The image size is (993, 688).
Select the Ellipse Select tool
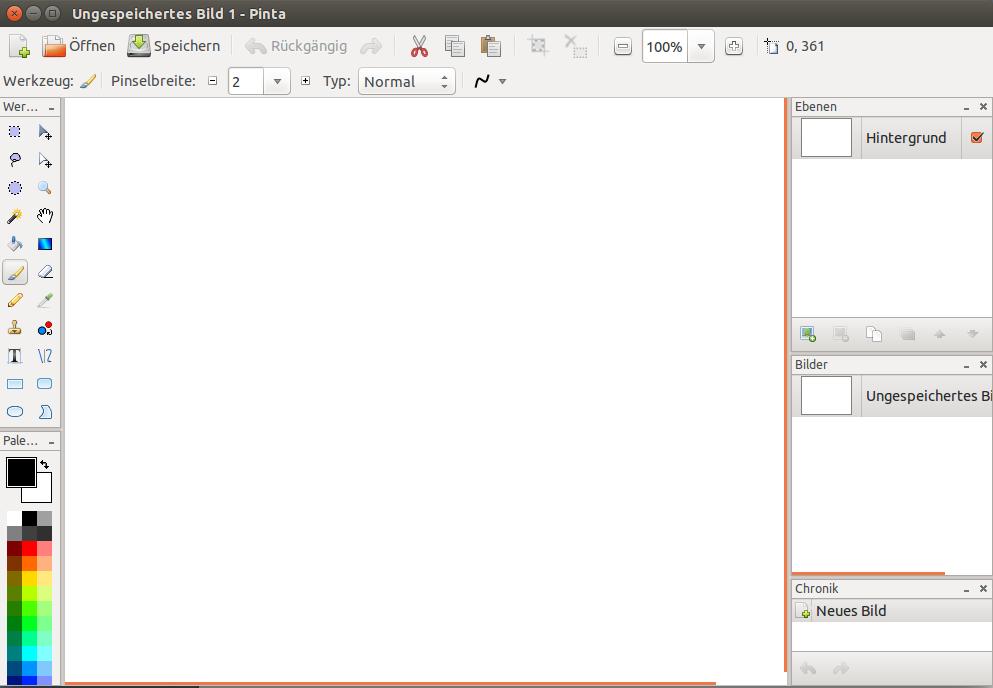(15, 188)
